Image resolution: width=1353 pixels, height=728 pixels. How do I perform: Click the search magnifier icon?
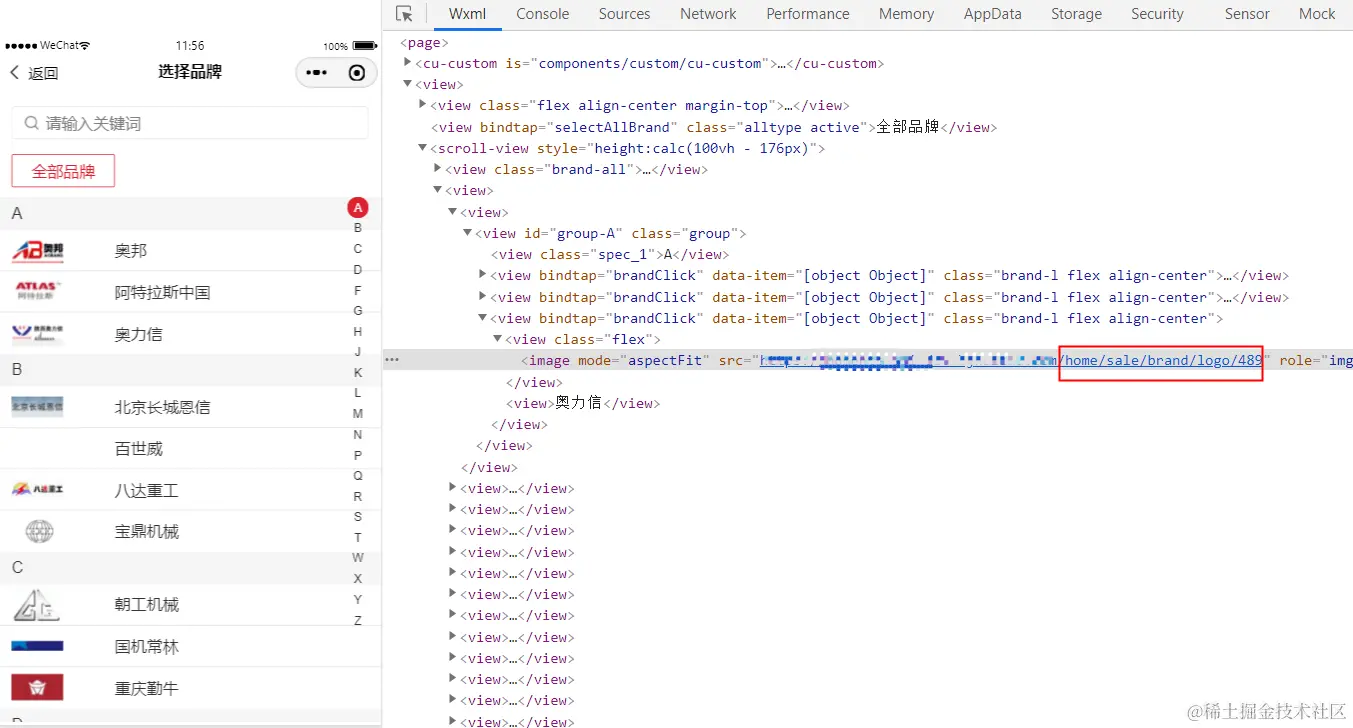[31, 123]
